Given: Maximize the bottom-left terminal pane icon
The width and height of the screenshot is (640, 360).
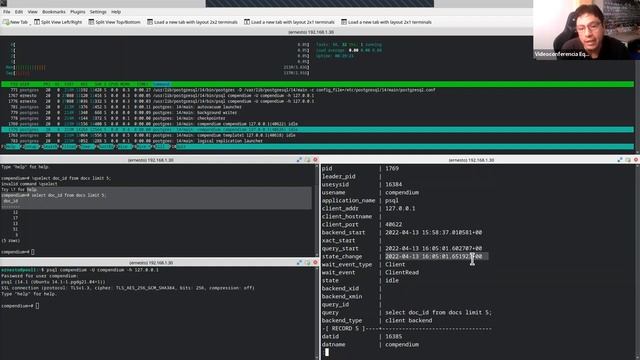Looking at the screenshot, I should click(x=300, y=262).
